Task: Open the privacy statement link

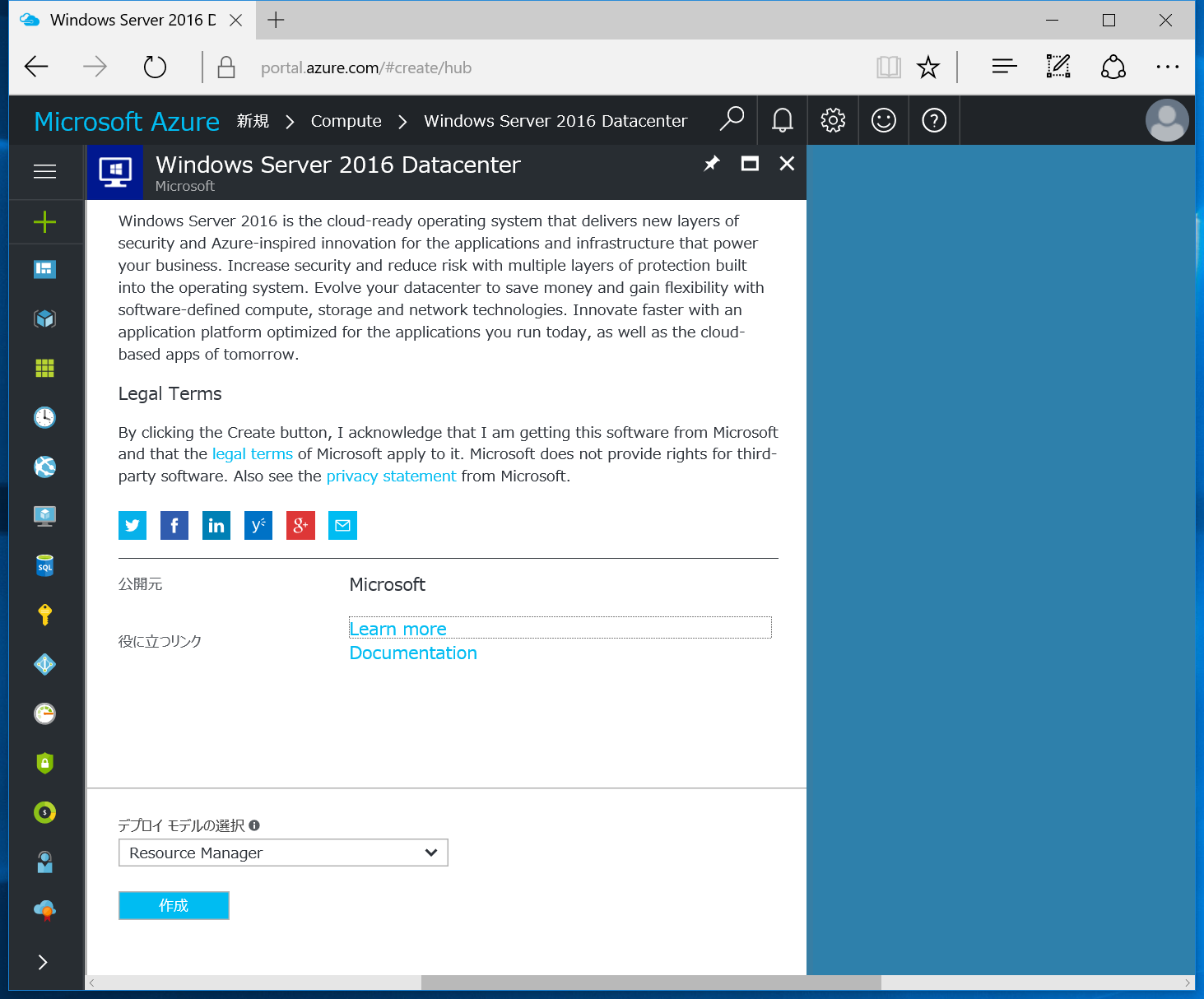Action: click(x=391, y=476)
